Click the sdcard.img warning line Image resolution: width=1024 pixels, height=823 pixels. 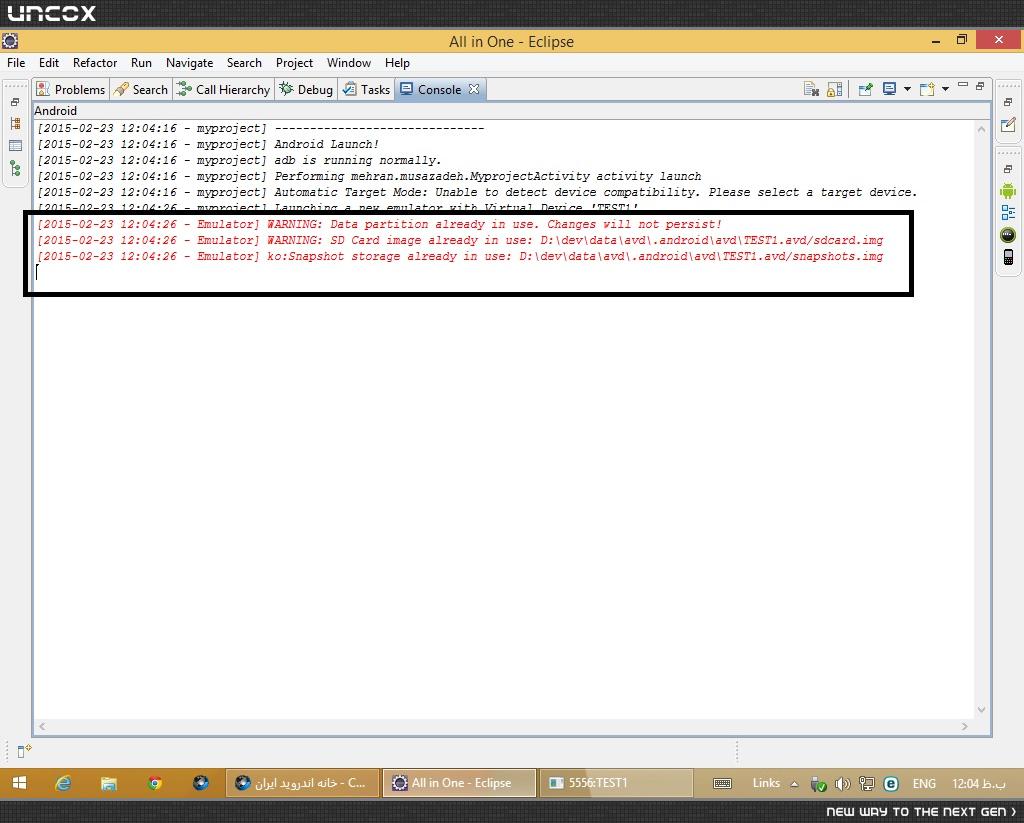[460, 240]
